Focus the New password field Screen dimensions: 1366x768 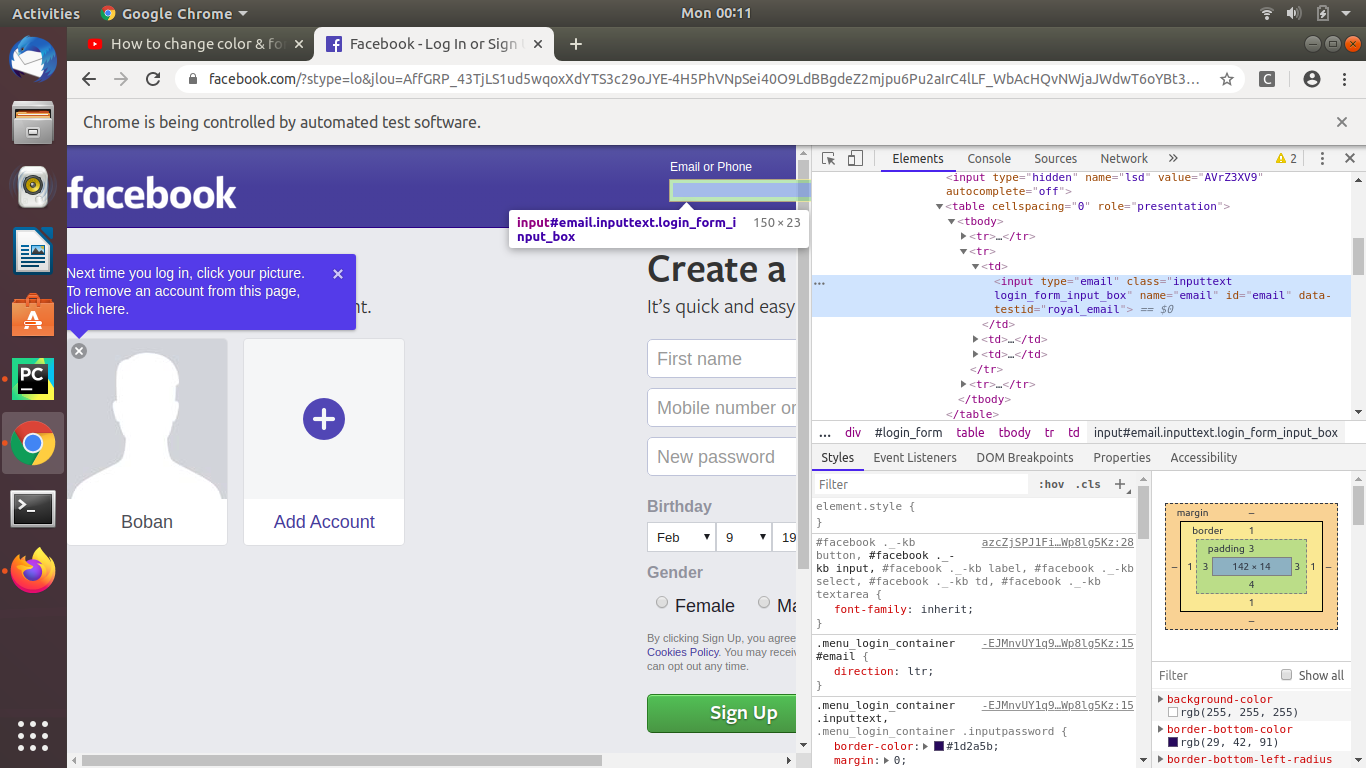coord(722,457)
